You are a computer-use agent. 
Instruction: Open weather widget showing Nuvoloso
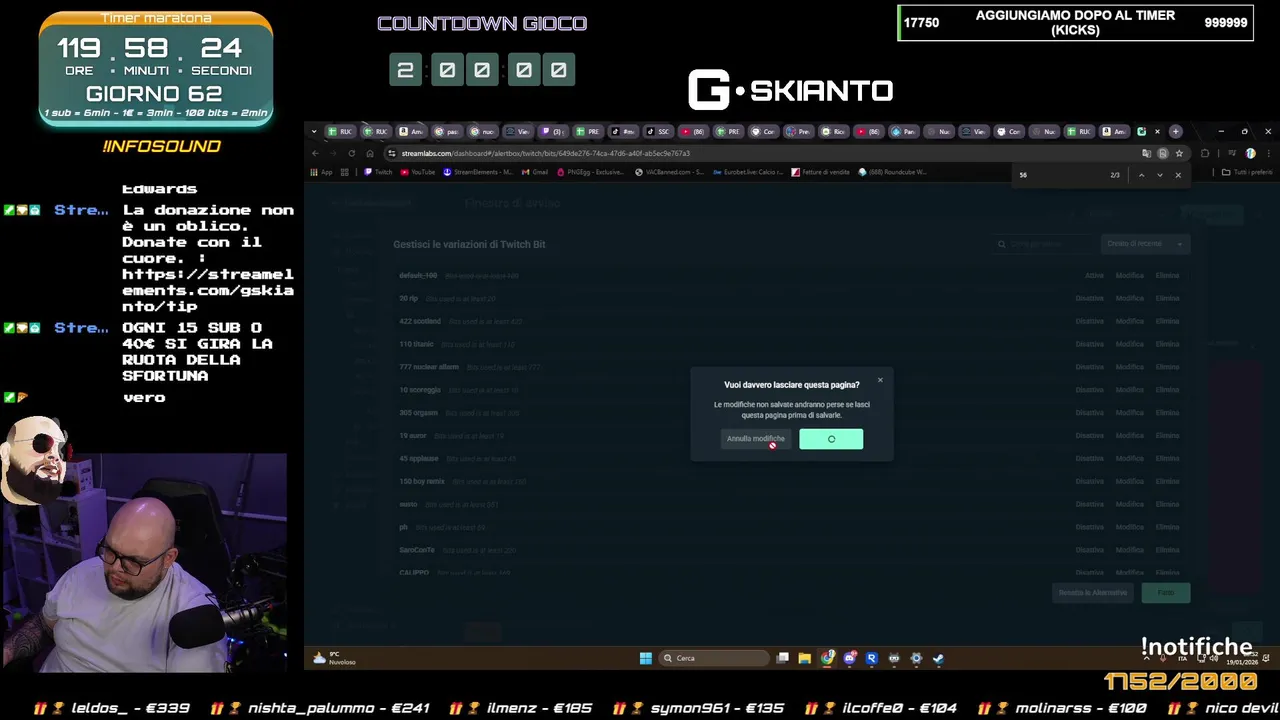[x=335, y=658]
